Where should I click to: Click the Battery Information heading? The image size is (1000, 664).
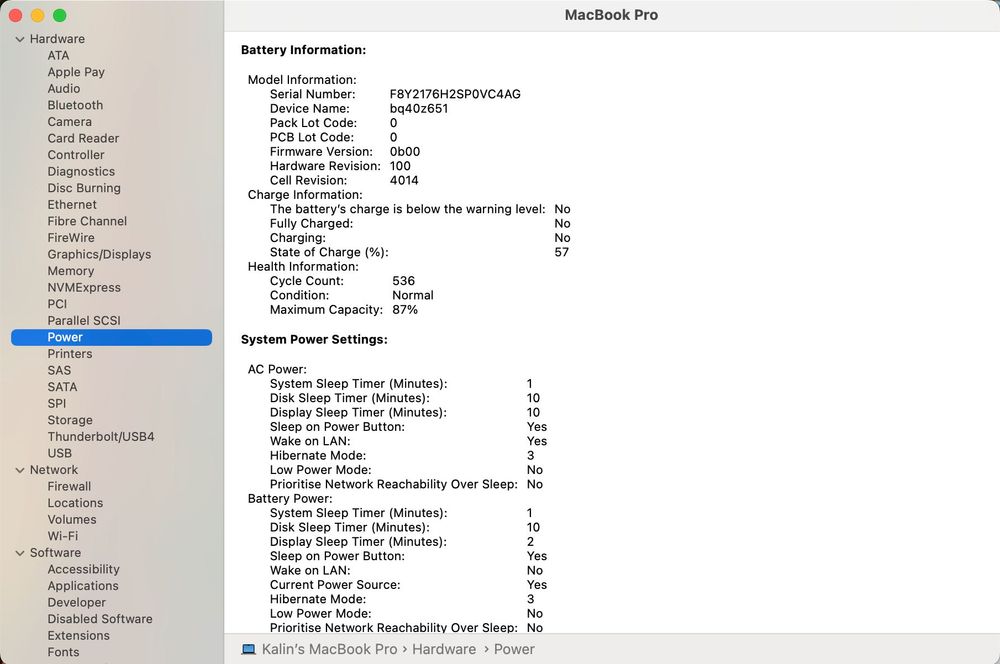tap(304, 50)
